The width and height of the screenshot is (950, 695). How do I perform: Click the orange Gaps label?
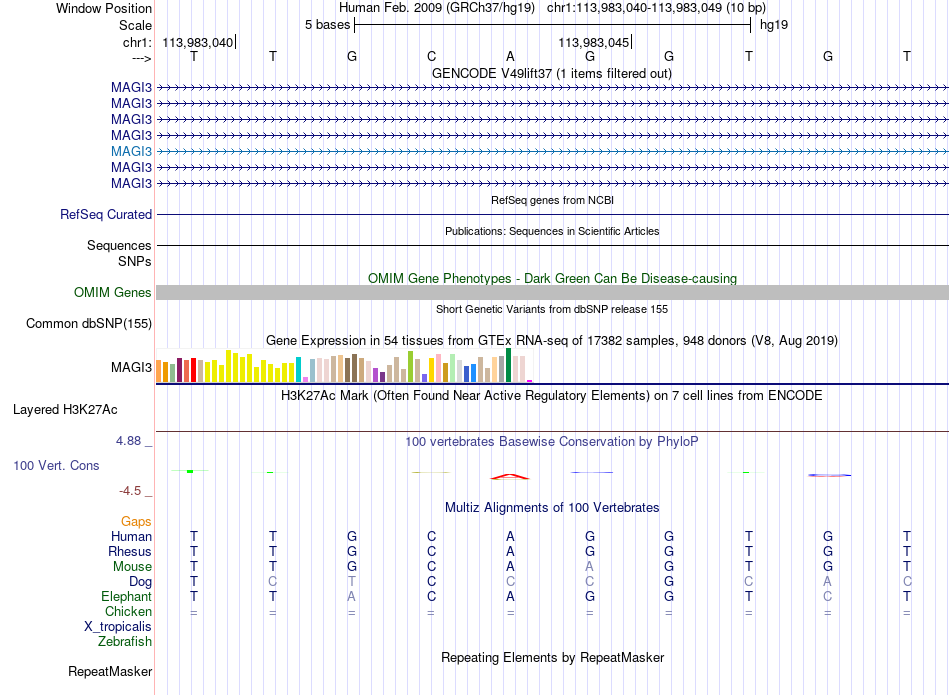coord(136,522)
